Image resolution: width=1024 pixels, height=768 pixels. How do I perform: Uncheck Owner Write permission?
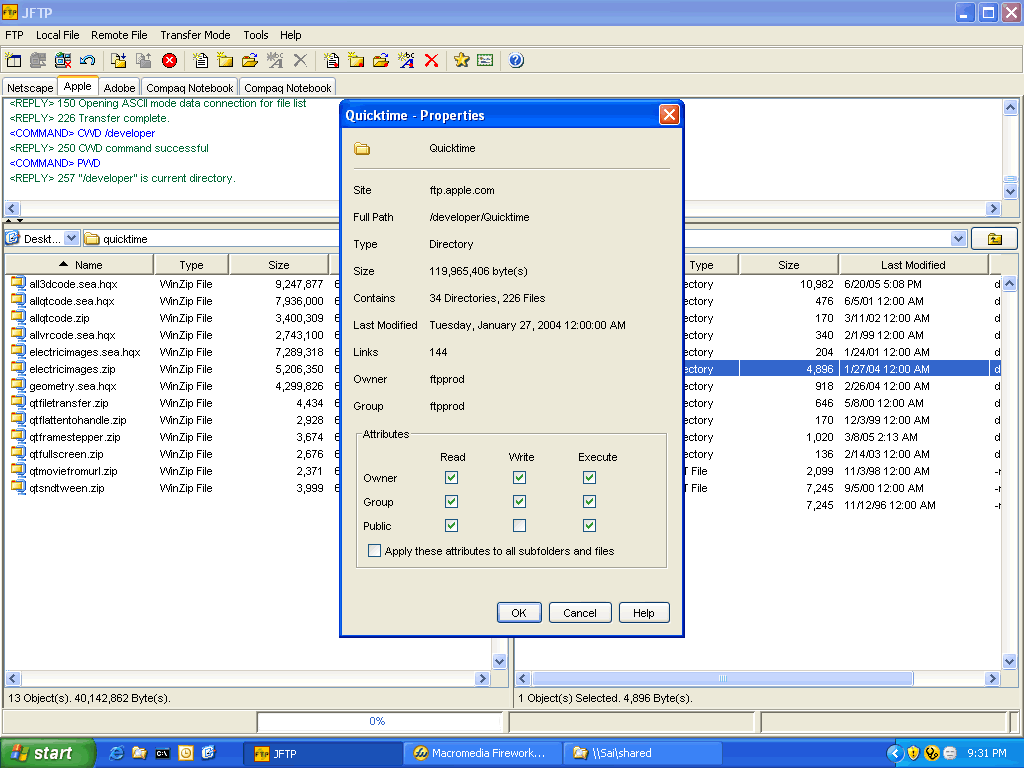[519, 477]
